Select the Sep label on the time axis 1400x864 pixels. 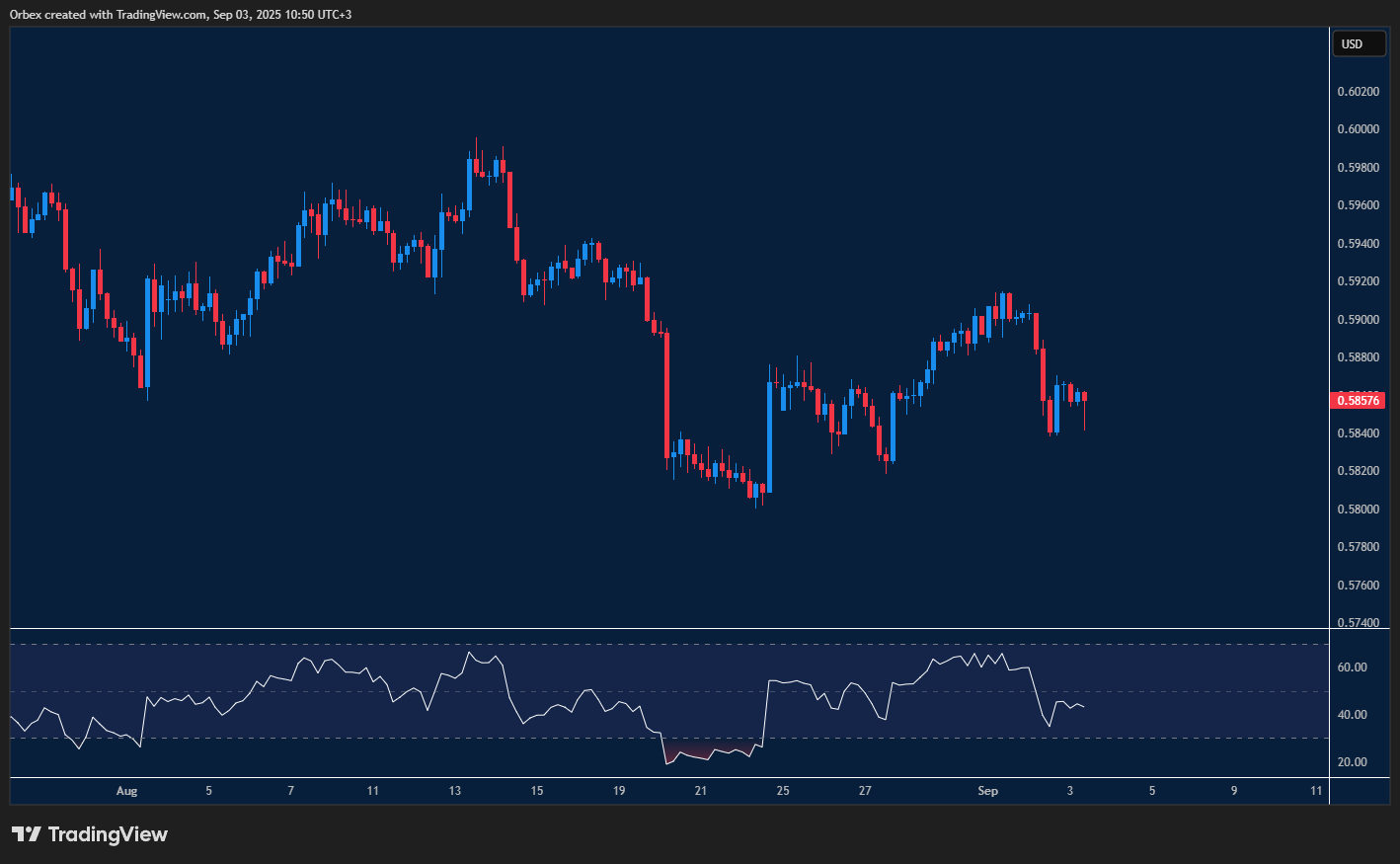coord(988,791)
